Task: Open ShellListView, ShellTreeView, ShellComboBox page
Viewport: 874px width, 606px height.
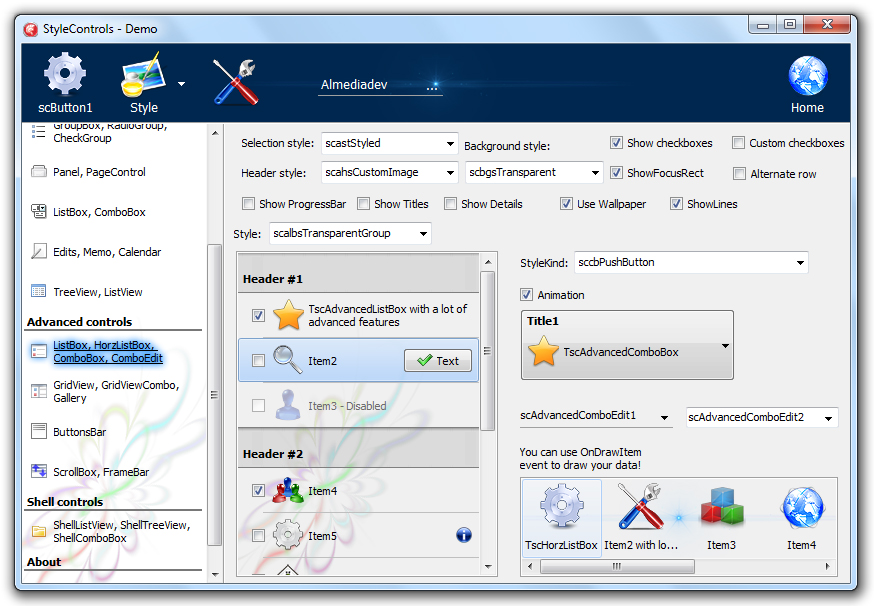Action: click(122, 531)
